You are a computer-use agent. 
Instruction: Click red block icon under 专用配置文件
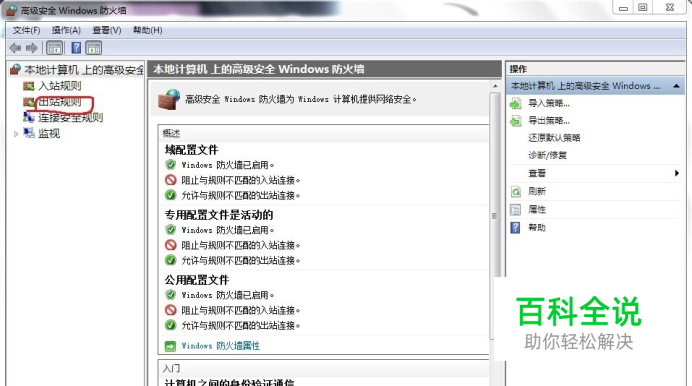pos(170,245)
